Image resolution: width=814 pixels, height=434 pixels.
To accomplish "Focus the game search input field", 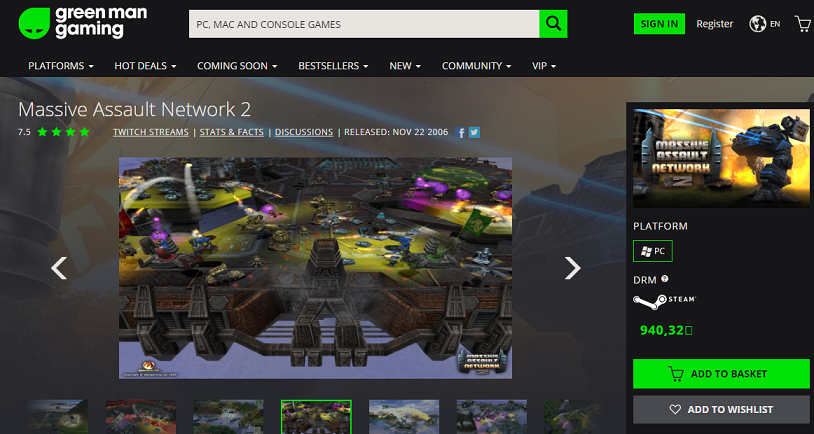I will pyautogui.click(x=364, y=24).
